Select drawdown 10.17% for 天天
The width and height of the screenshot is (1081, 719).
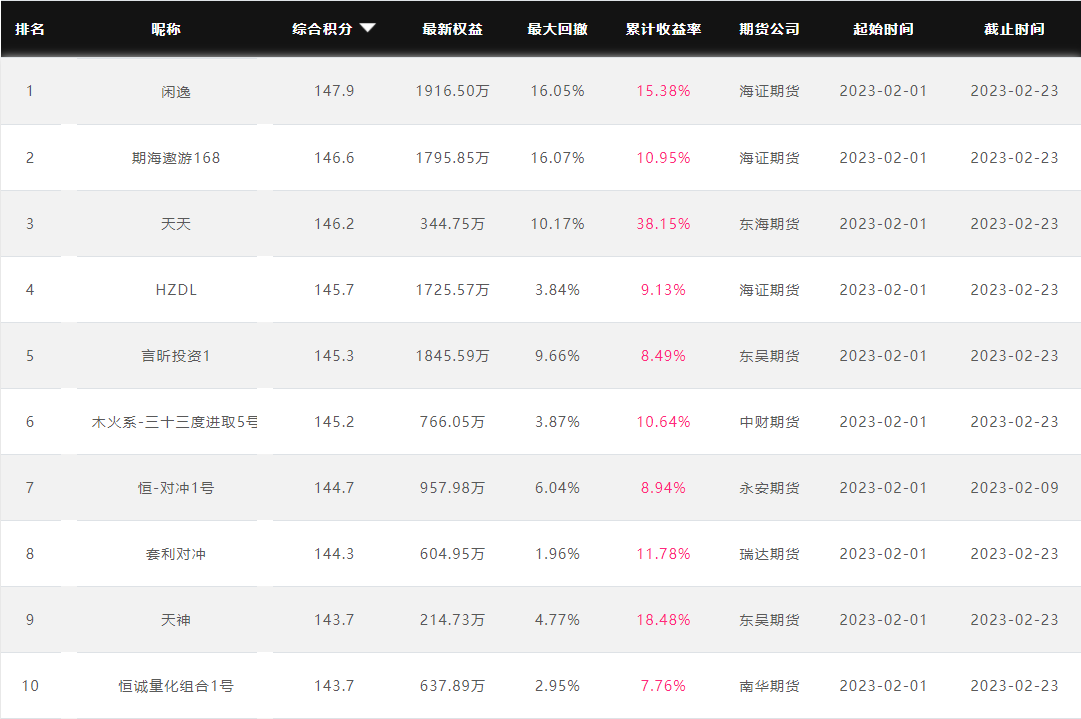pos(557,224)
